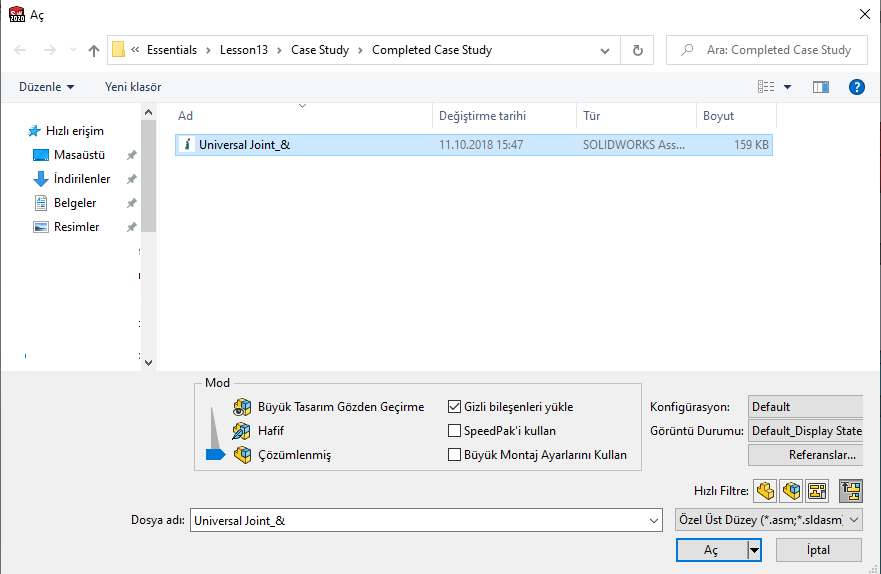Click Yeni klasör in the toolbar

133,87
